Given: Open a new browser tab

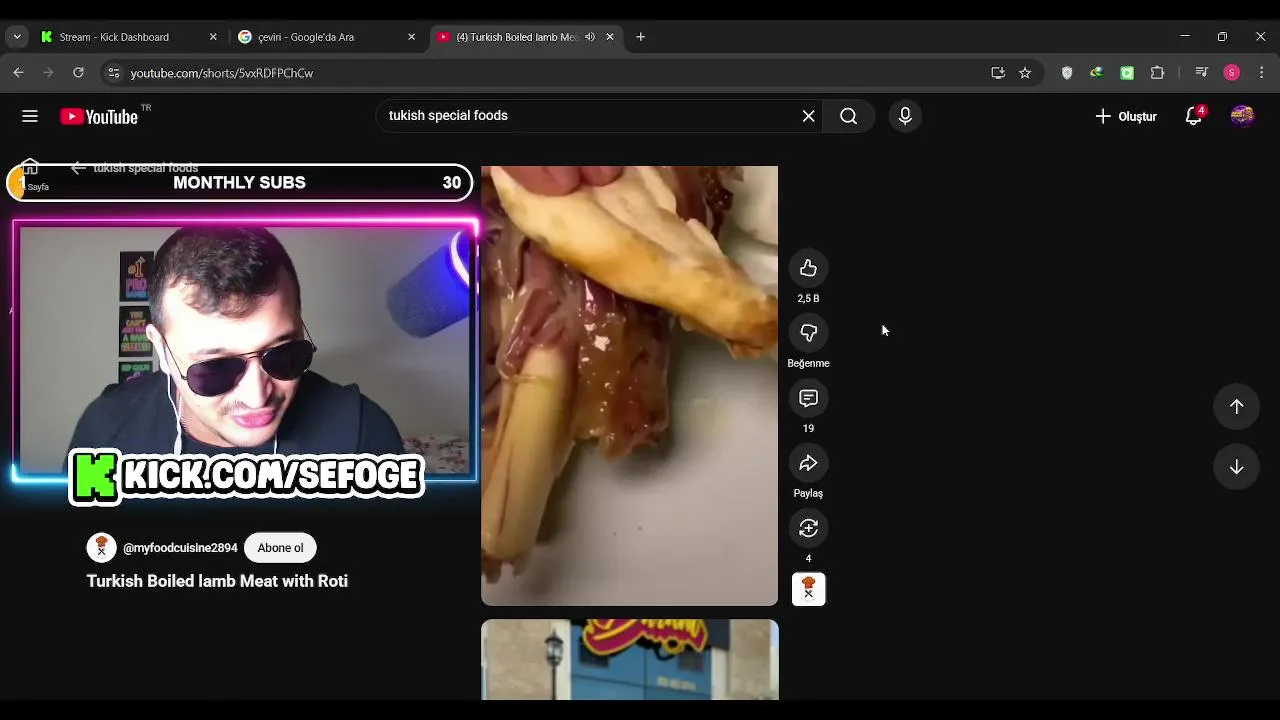Looking at the screenshot, I should click(x=641, y=37).
